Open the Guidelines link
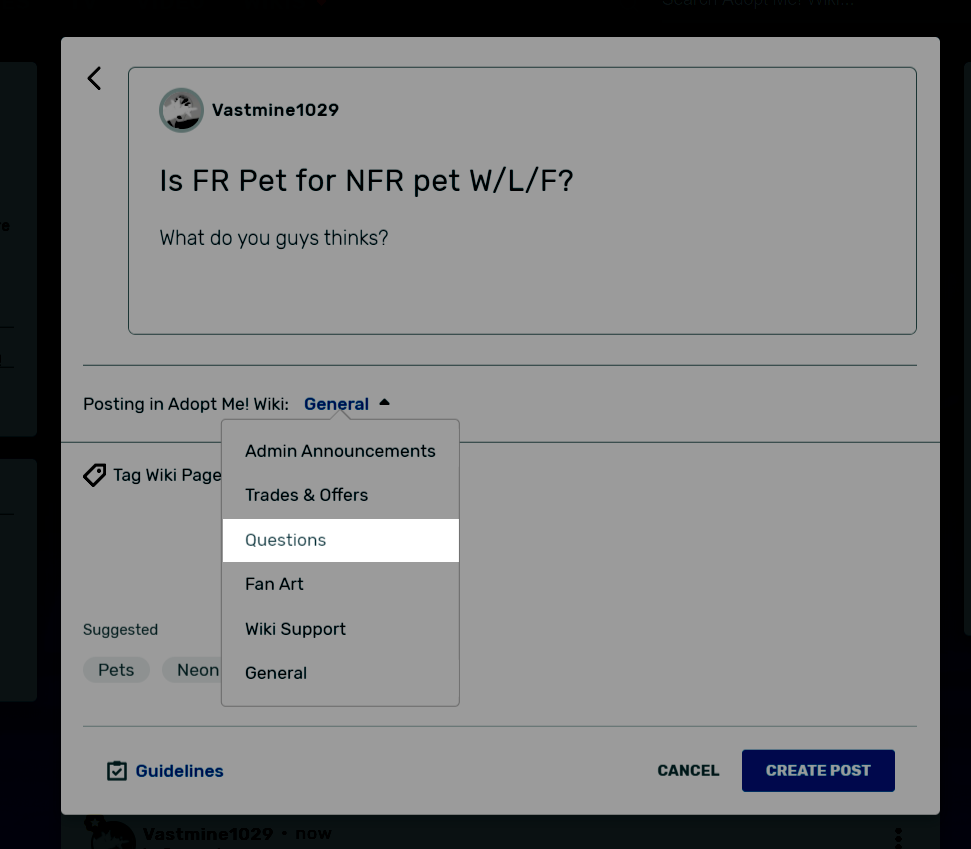971x849 pixels. pos(180,771)
